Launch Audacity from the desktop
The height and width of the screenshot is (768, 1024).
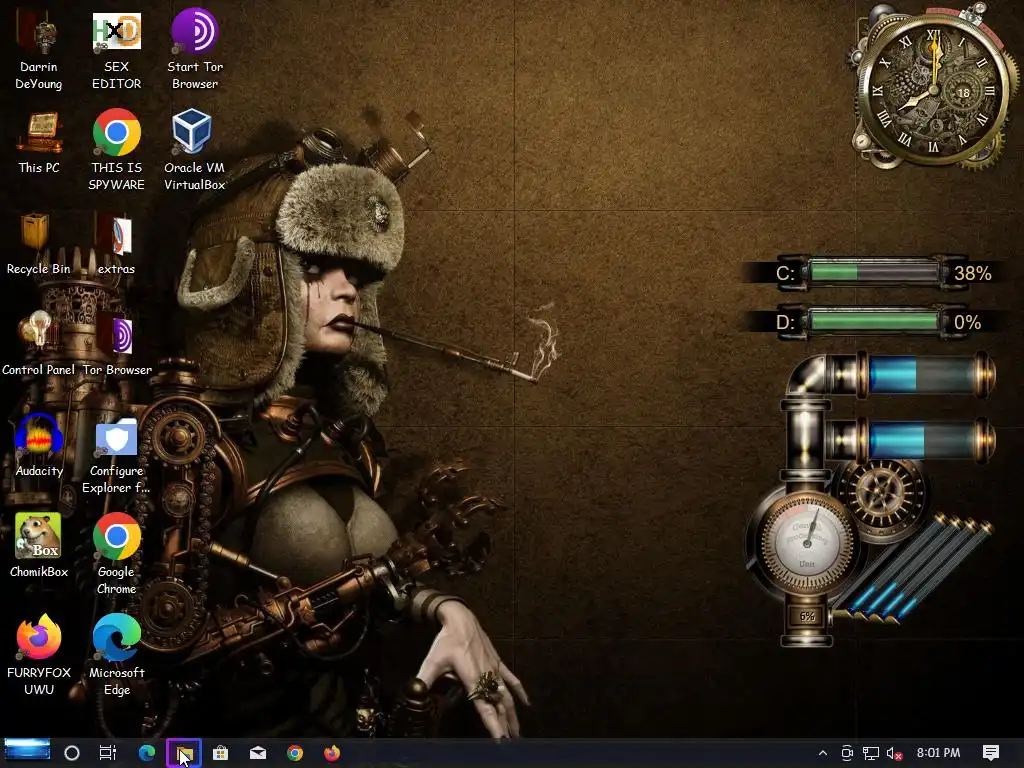coord(39,445)
